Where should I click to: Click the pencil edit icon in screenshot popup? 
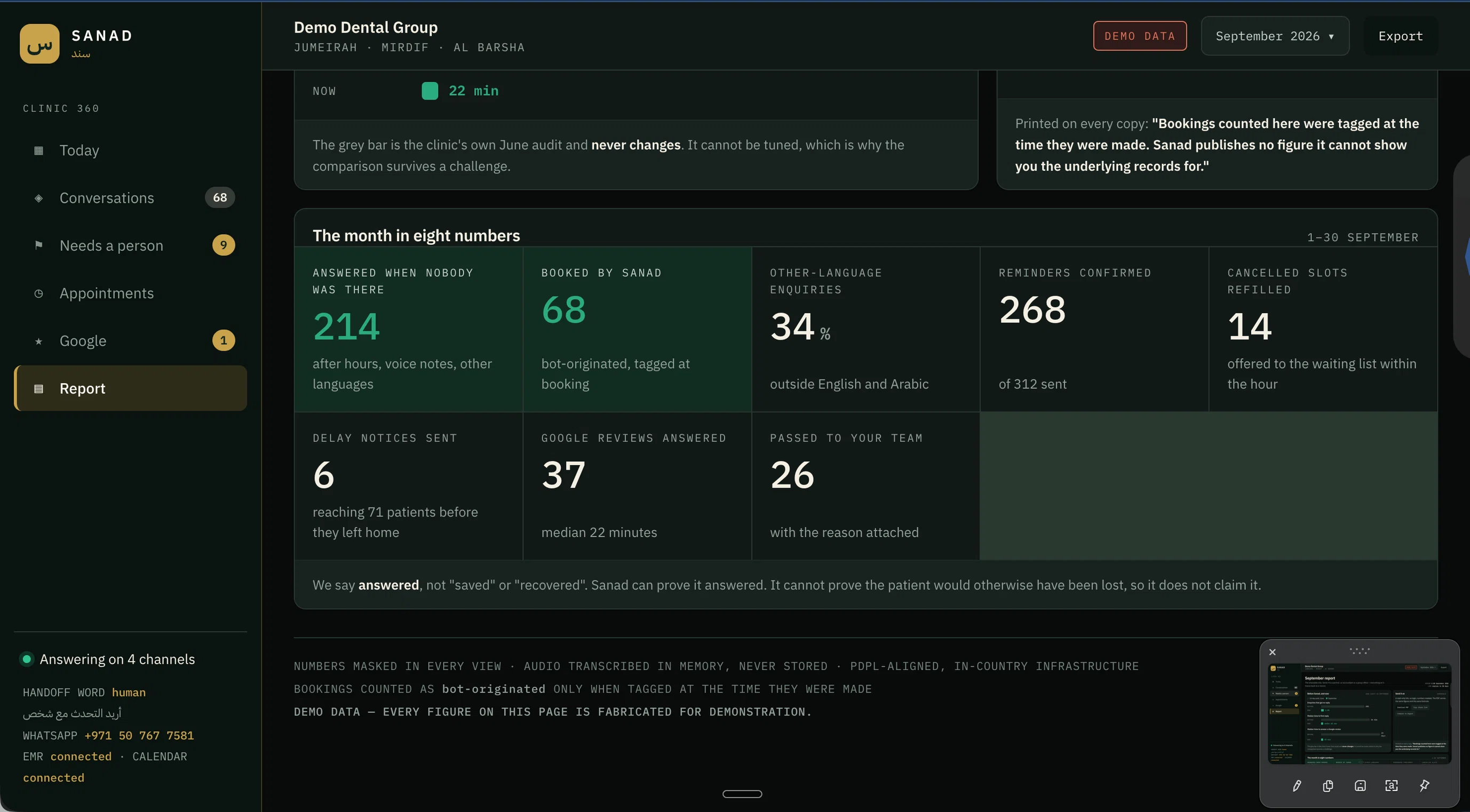(1297, 786)
